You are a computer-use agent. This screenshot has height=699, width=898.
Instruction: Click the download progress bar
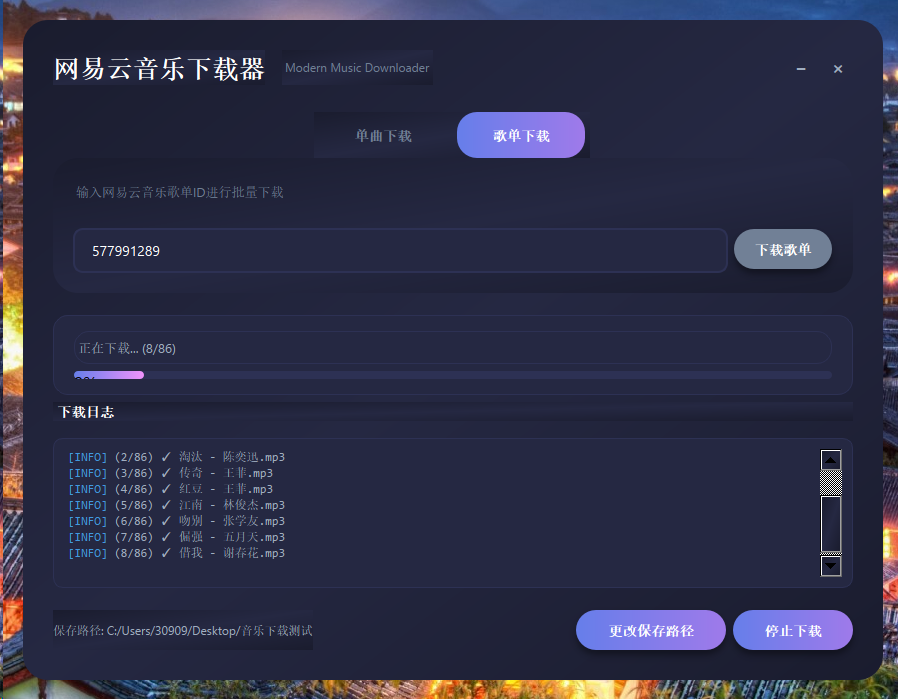pos(452,375)
